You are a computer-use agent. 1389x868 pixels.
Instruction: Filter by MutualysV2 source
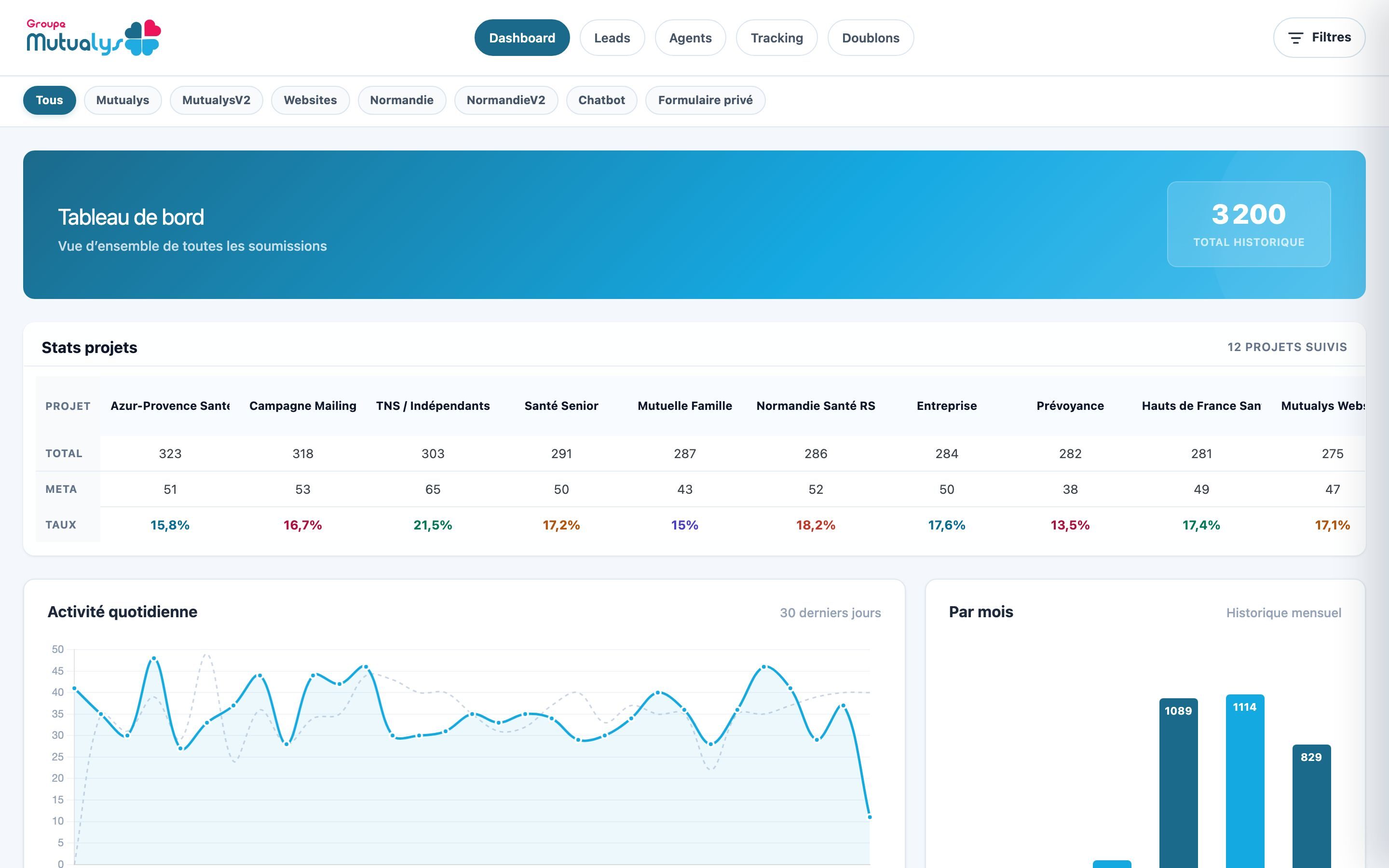217,100
